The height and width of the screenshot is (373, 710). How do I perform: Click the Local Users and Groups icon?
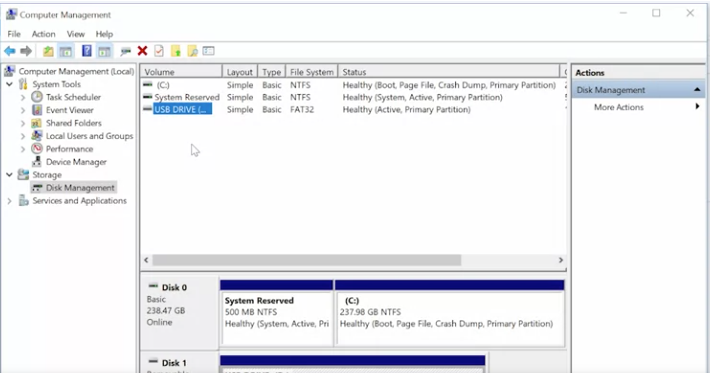(x=37, y=136)
